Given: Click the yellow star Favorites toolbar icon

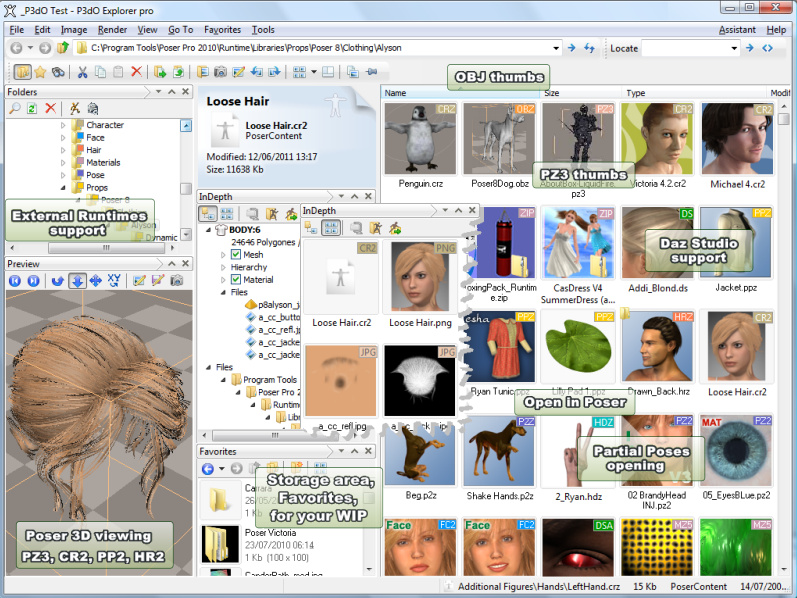Looking at the screenshot, I should coord(40,72).
